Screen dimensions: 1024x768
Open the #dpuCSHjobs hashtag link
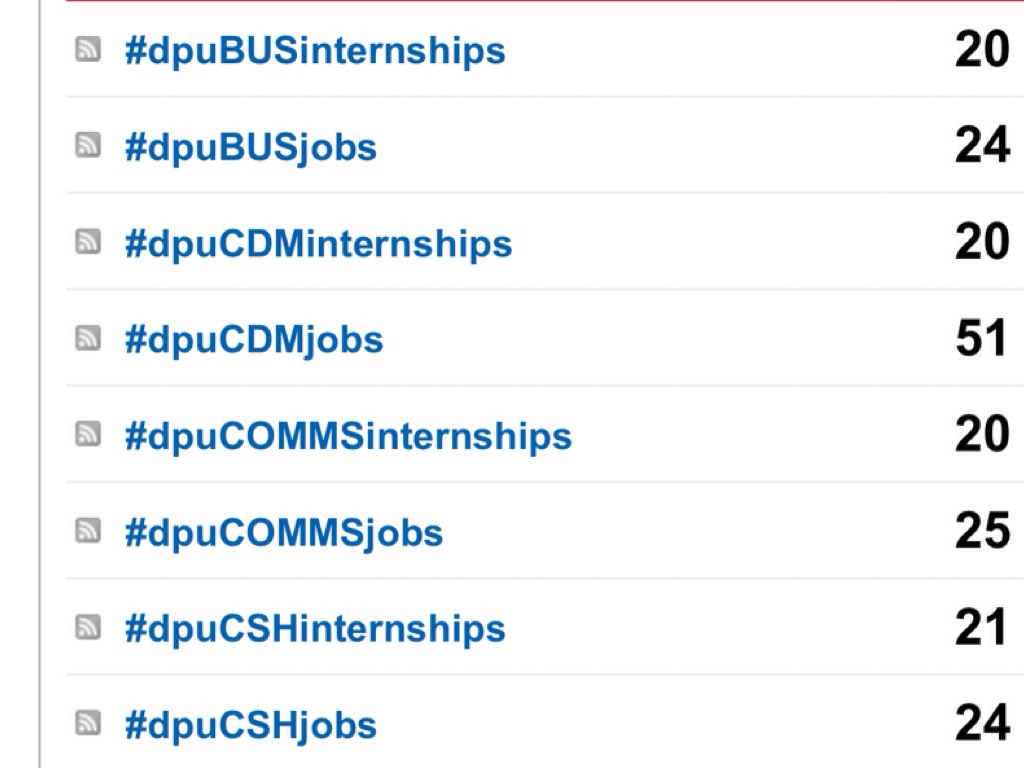tap(250, 724)
